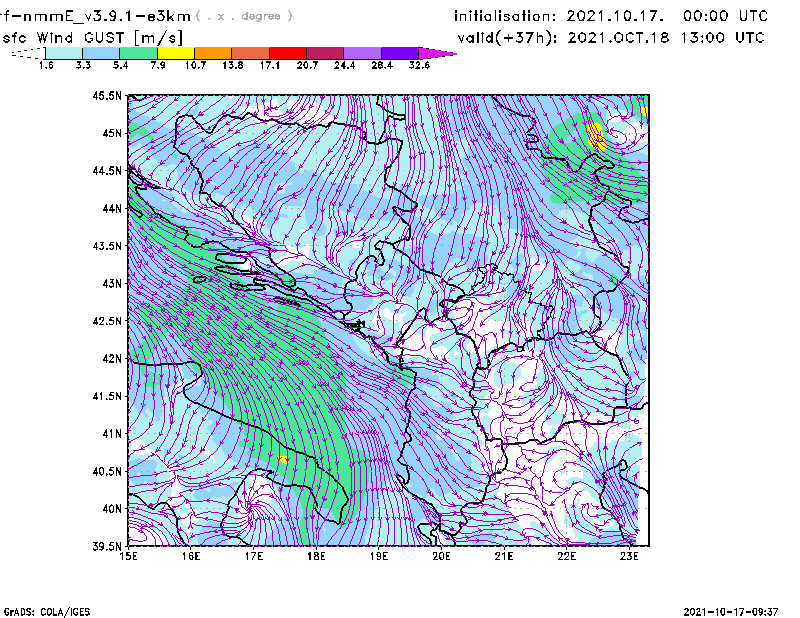Click the 'sfc Wind GUST [m/s]' title

click(x=93, y=38)
